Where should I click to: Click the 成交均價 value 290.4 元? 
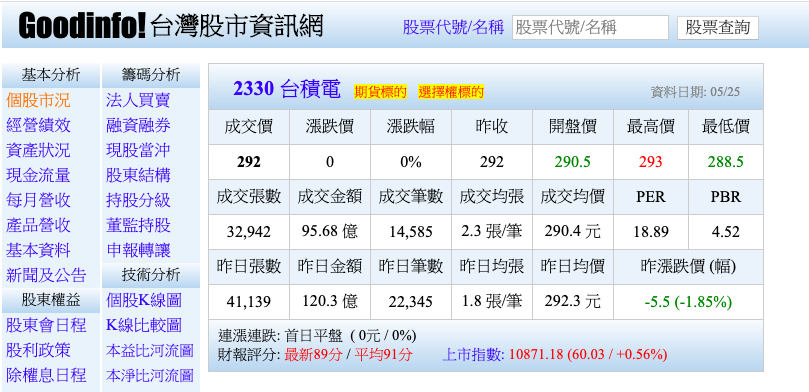point(573,232)
